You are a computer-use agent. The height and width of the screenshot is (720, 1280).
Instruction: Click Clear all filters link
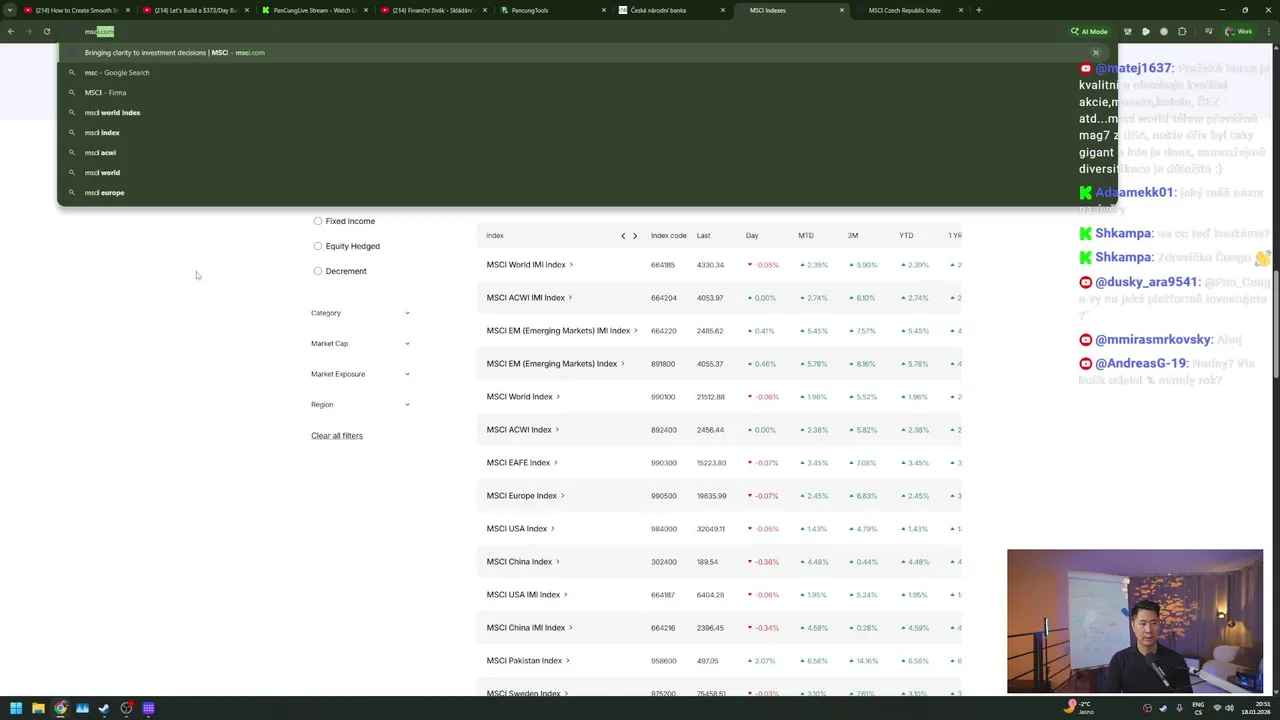point(337,436)
